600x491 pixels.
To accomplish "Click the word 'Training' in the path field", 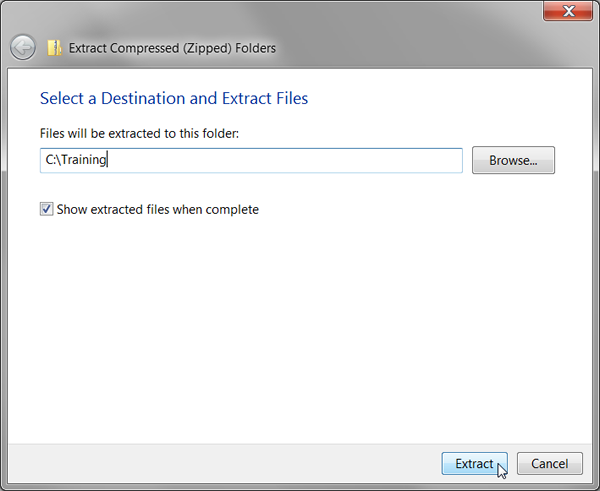I will (x=83, y=160).
